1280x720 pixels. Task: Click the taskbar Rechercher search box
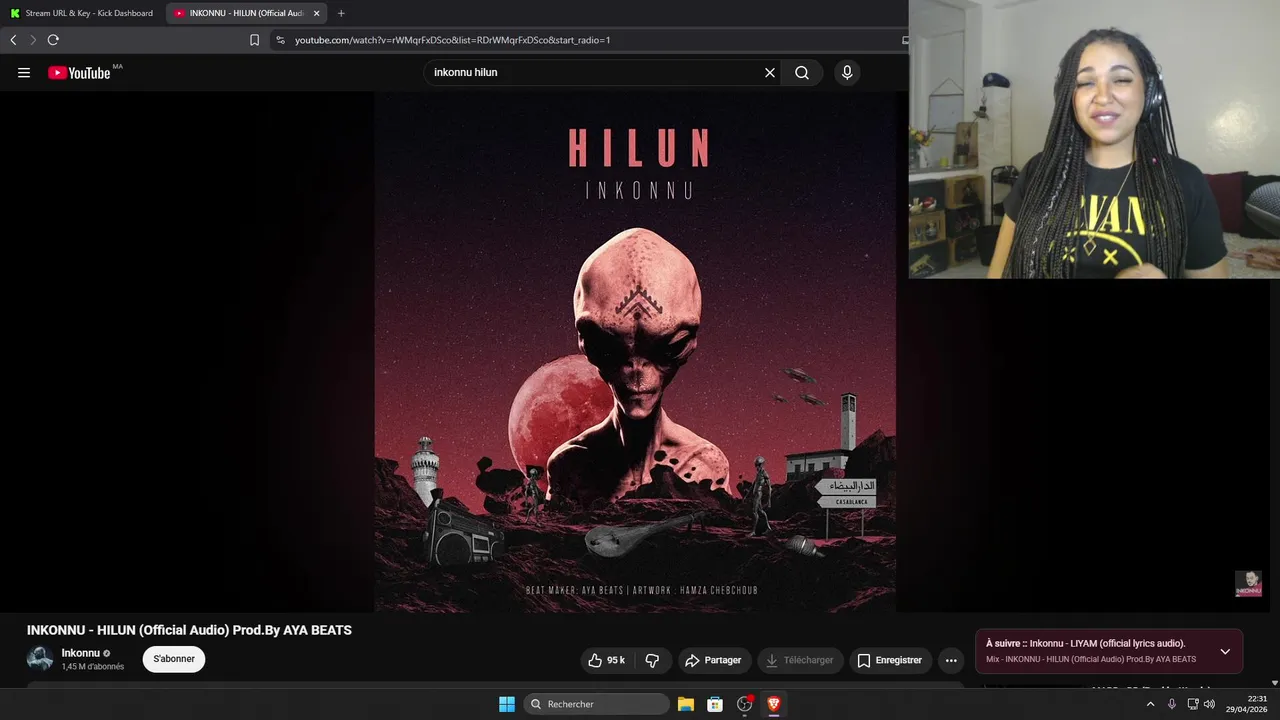pyautogui.click(x=596, y=704)
